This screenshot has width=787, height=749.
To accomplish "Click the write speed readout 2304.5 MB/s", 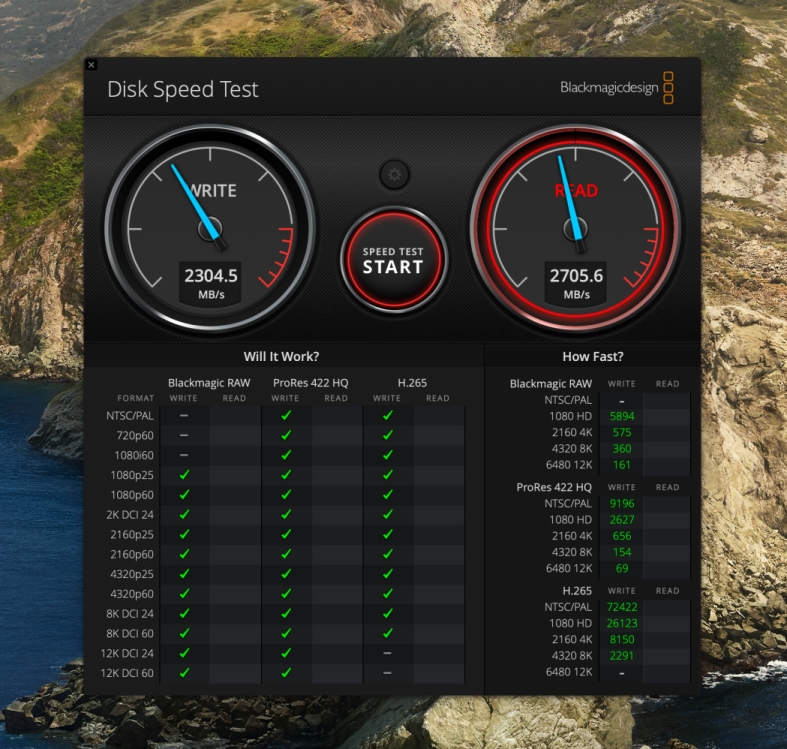I will (211, 283).
